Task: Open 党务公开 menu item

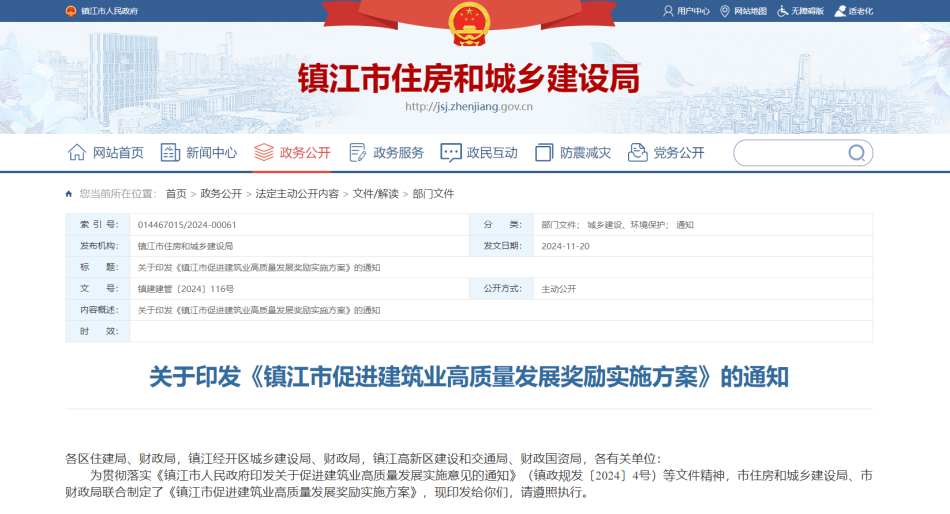Action: (x=679, y=153)
